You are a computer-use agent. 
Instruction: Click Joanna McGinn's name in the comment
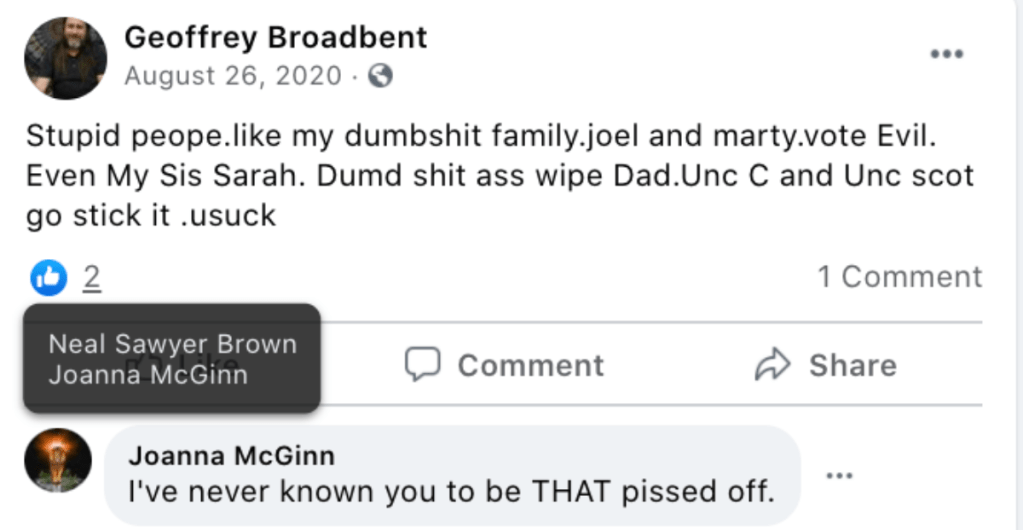231,456
